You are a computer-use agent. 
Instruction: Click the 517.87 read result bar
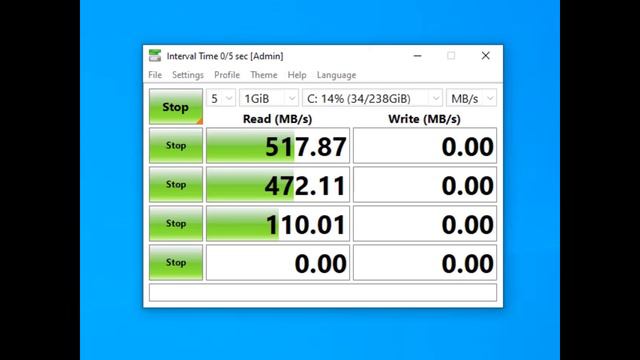point(278,146)
